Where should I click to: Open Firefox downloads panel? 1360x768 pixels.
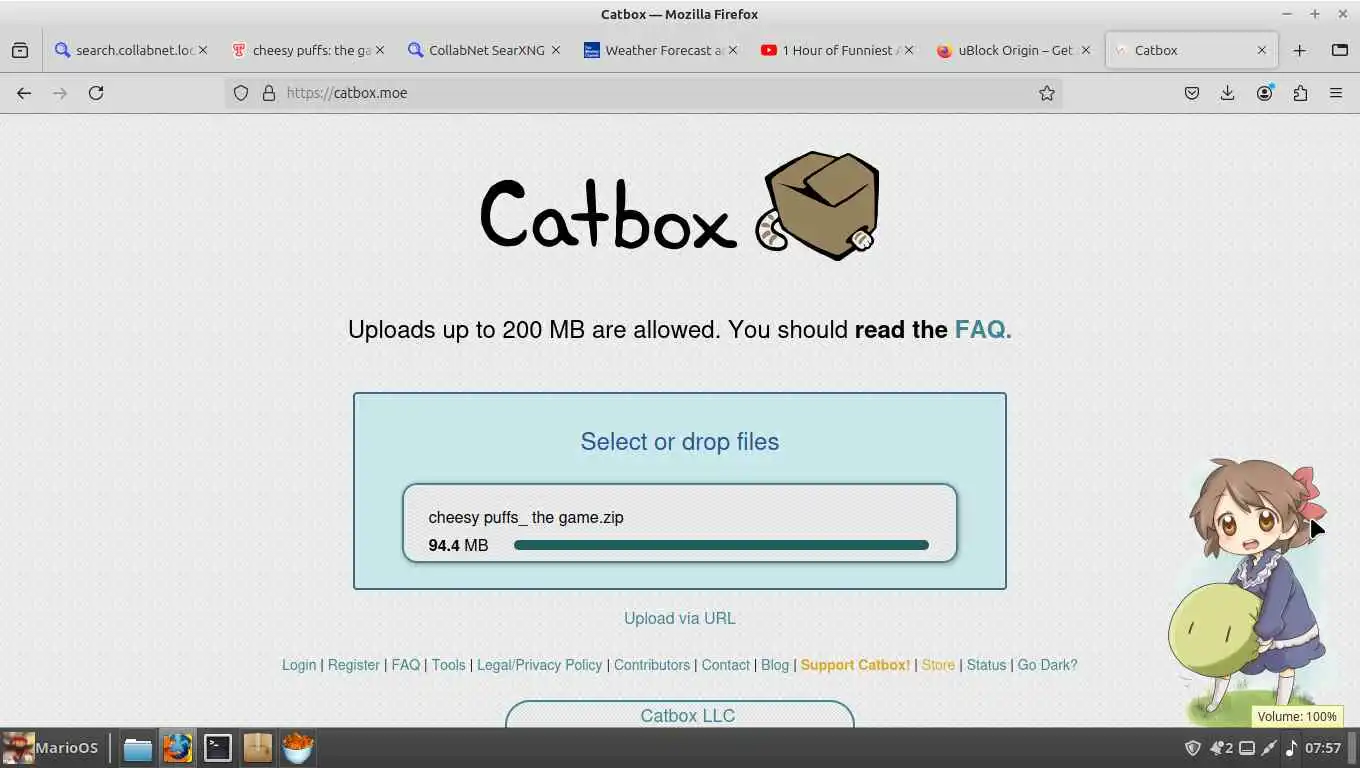(x=1228, y=93)
